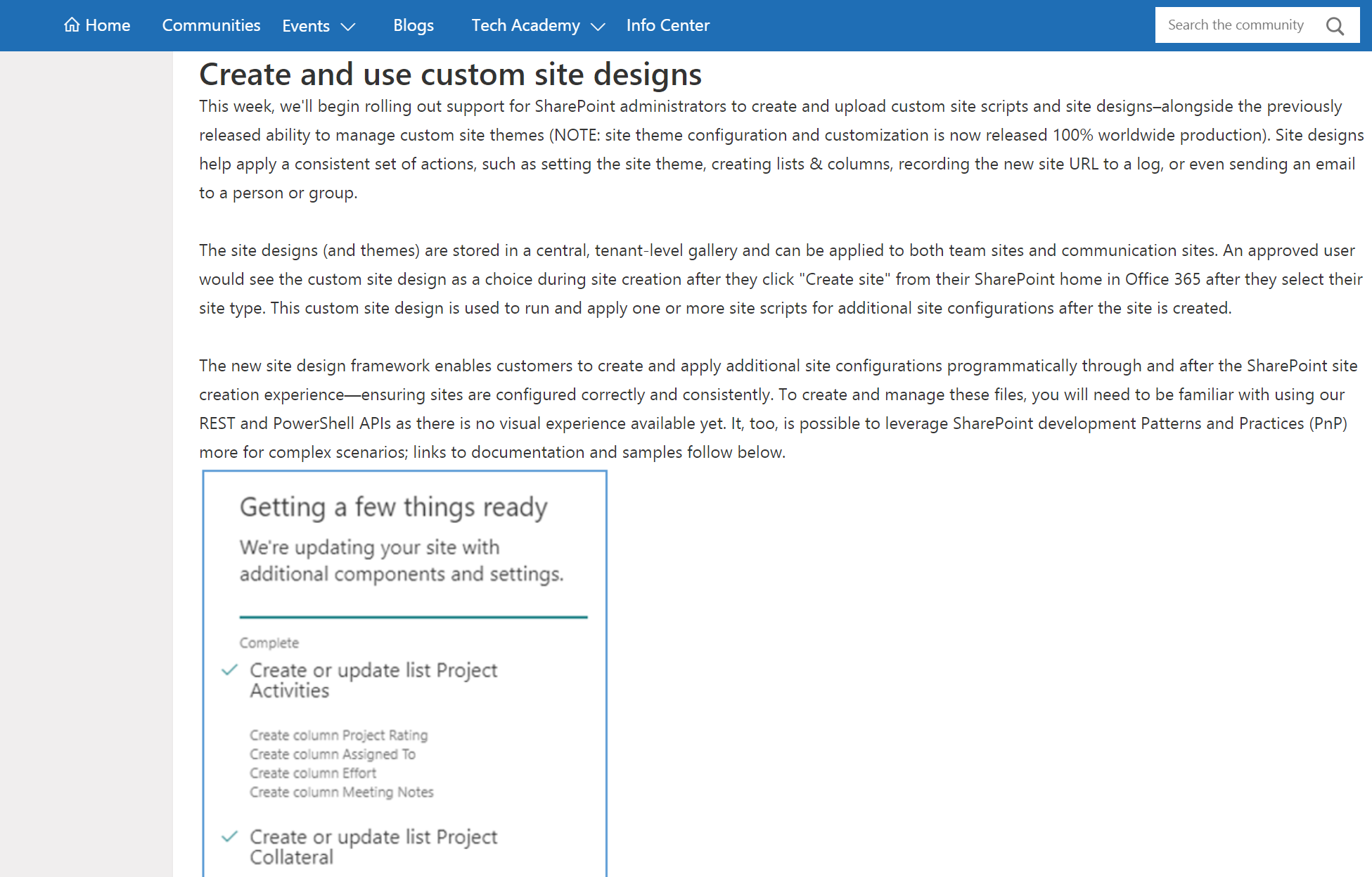Click the checkmark beside Project Activities list
This screenshot has width=1372, height=877.
(x=229, y=670)
